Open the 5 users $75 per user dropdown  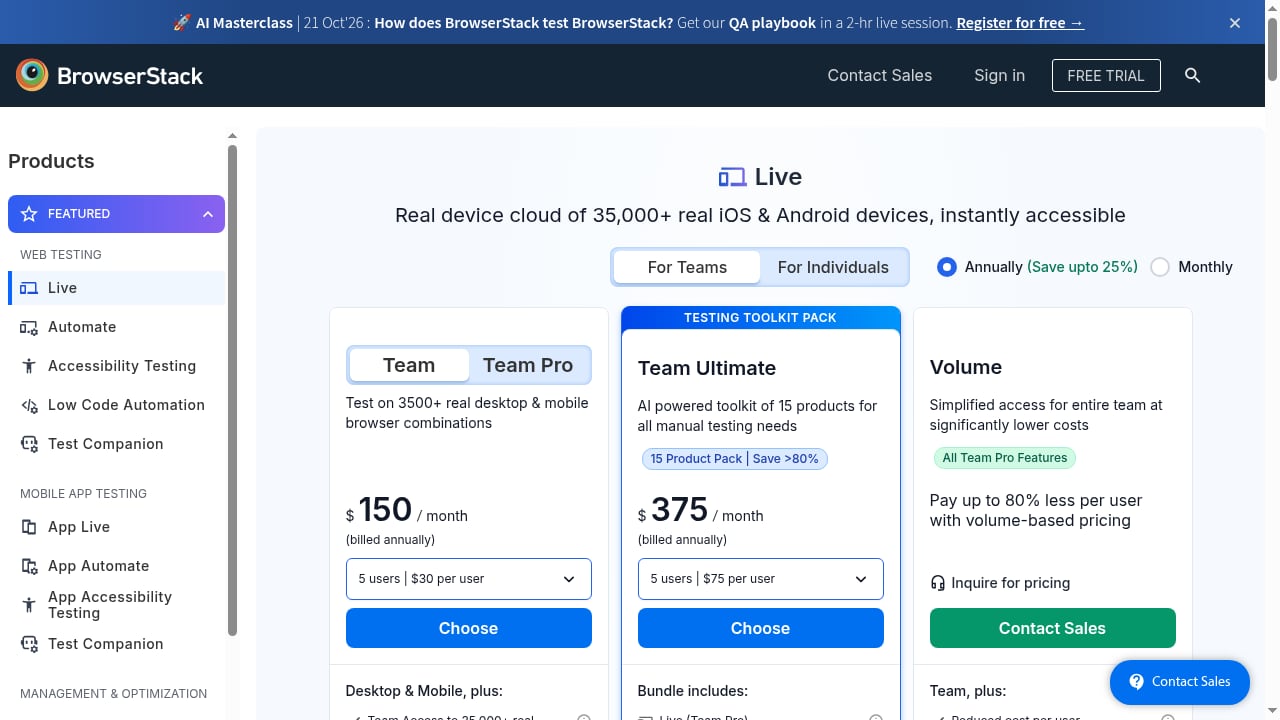click(761, 579)
